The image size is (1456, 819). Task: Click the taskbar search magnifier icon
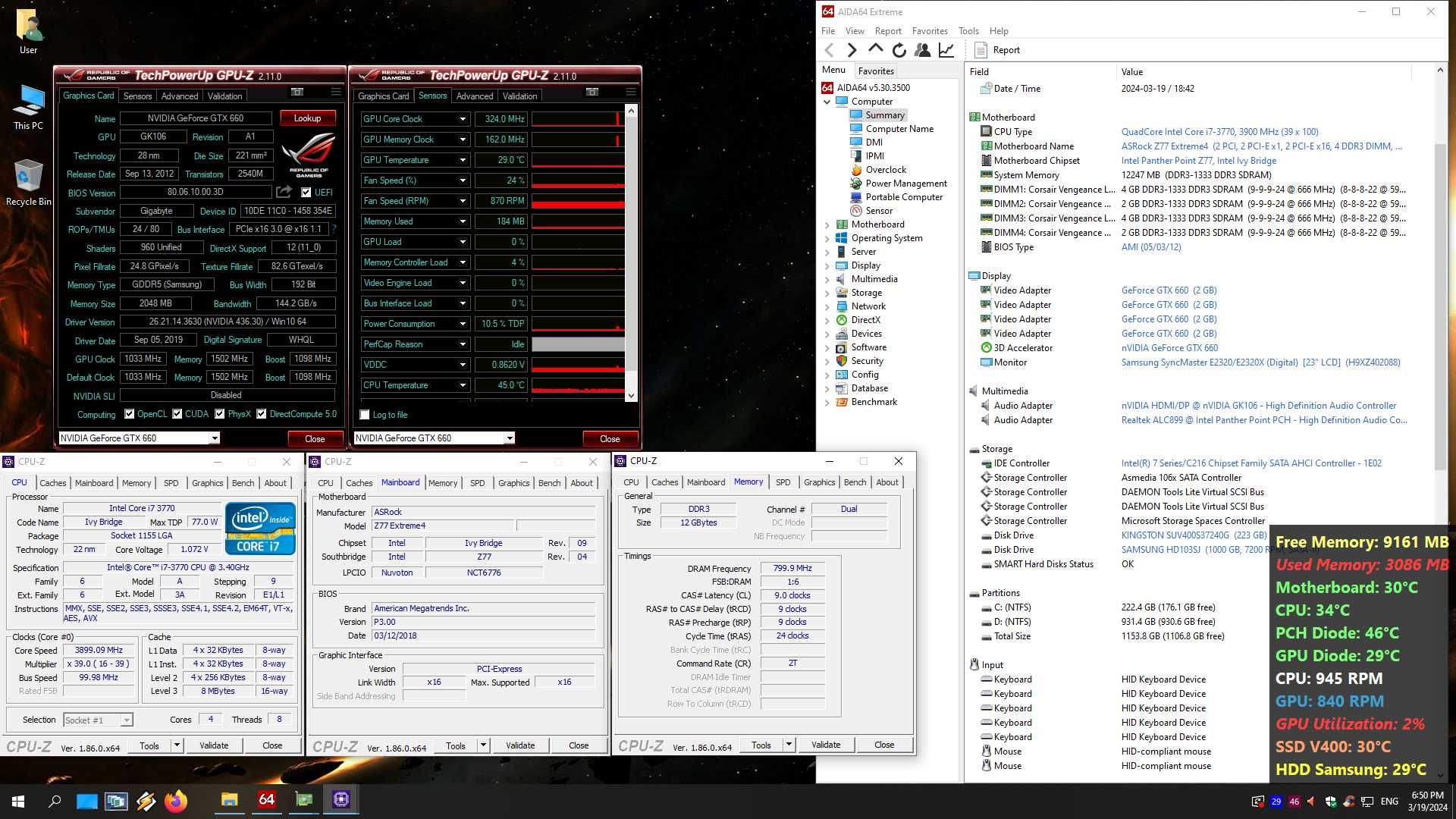pyautogui.click(x=55, y=801)
